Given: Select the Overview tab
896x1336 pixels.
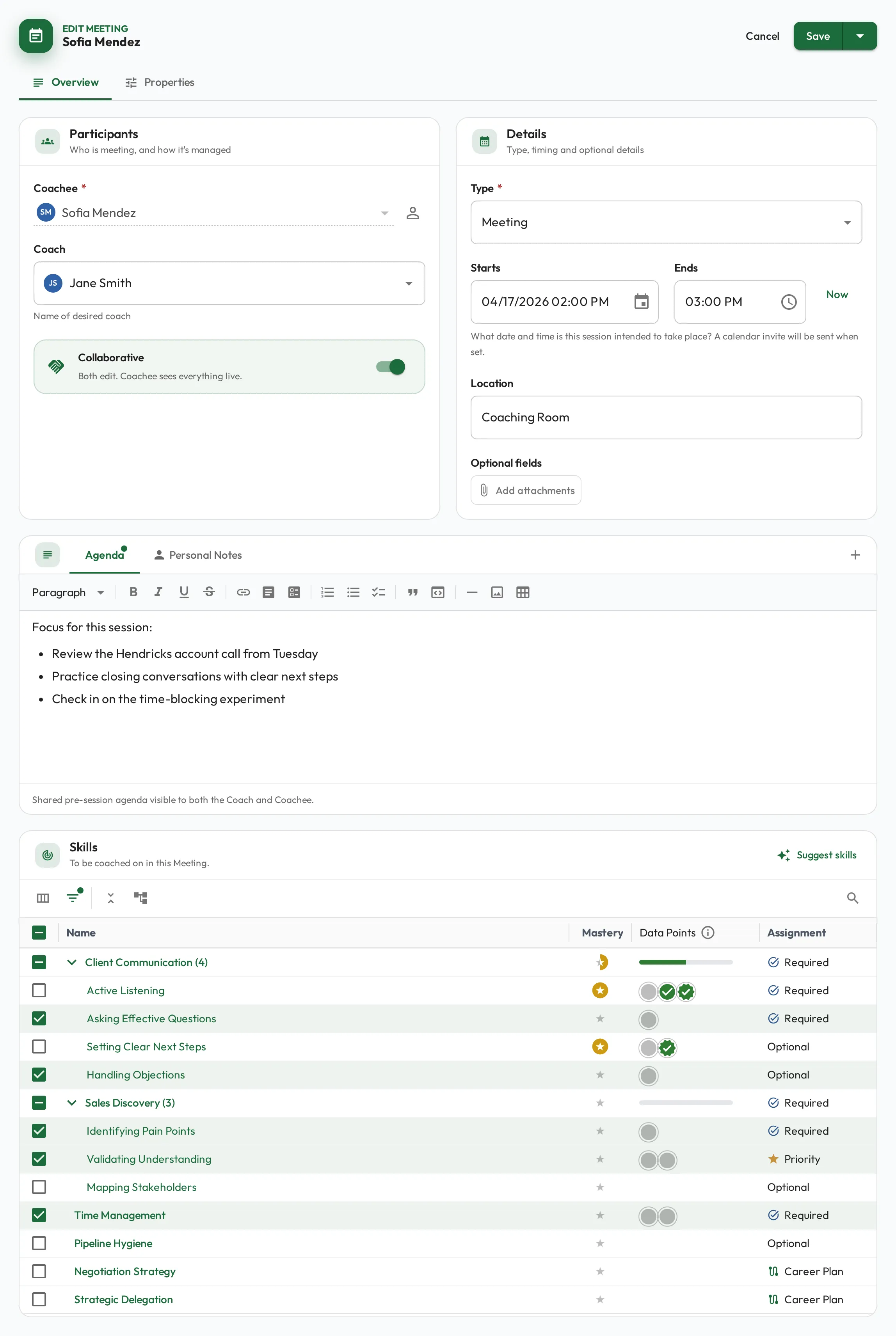Looking at the screenshot, I should click(66, 82).
